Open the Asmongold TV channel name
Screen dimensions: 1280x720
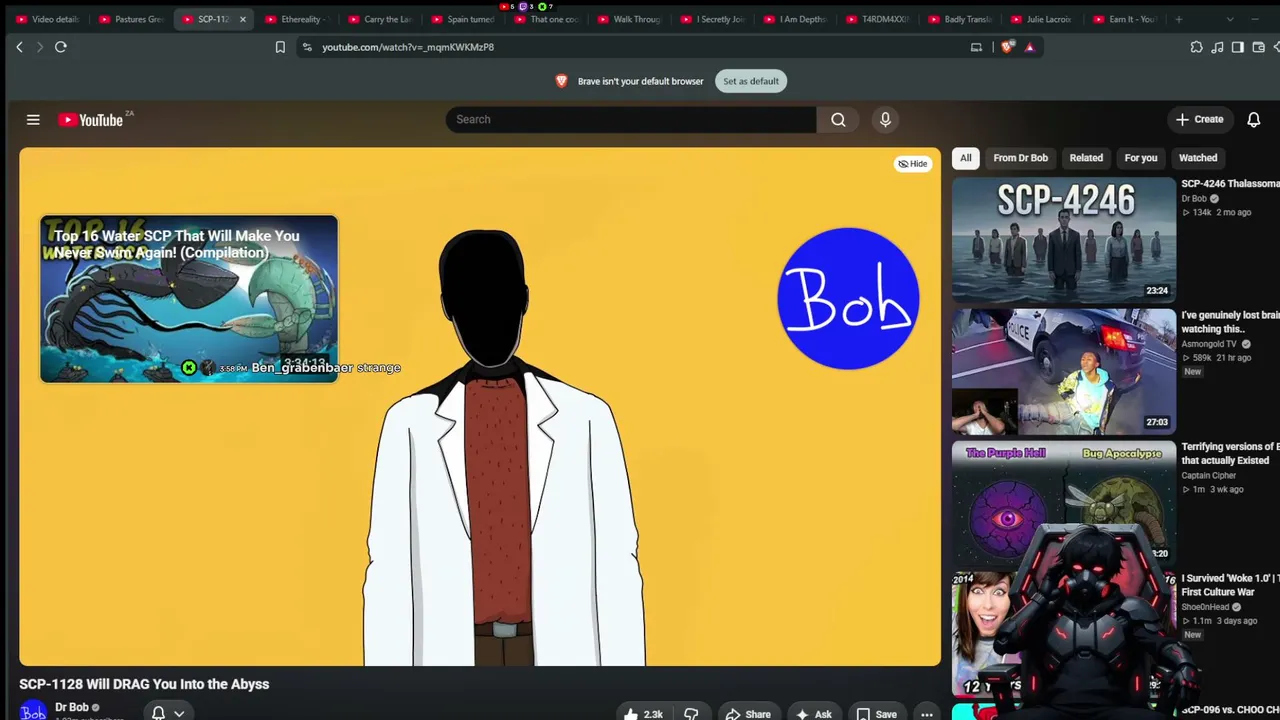point(1209,344)
